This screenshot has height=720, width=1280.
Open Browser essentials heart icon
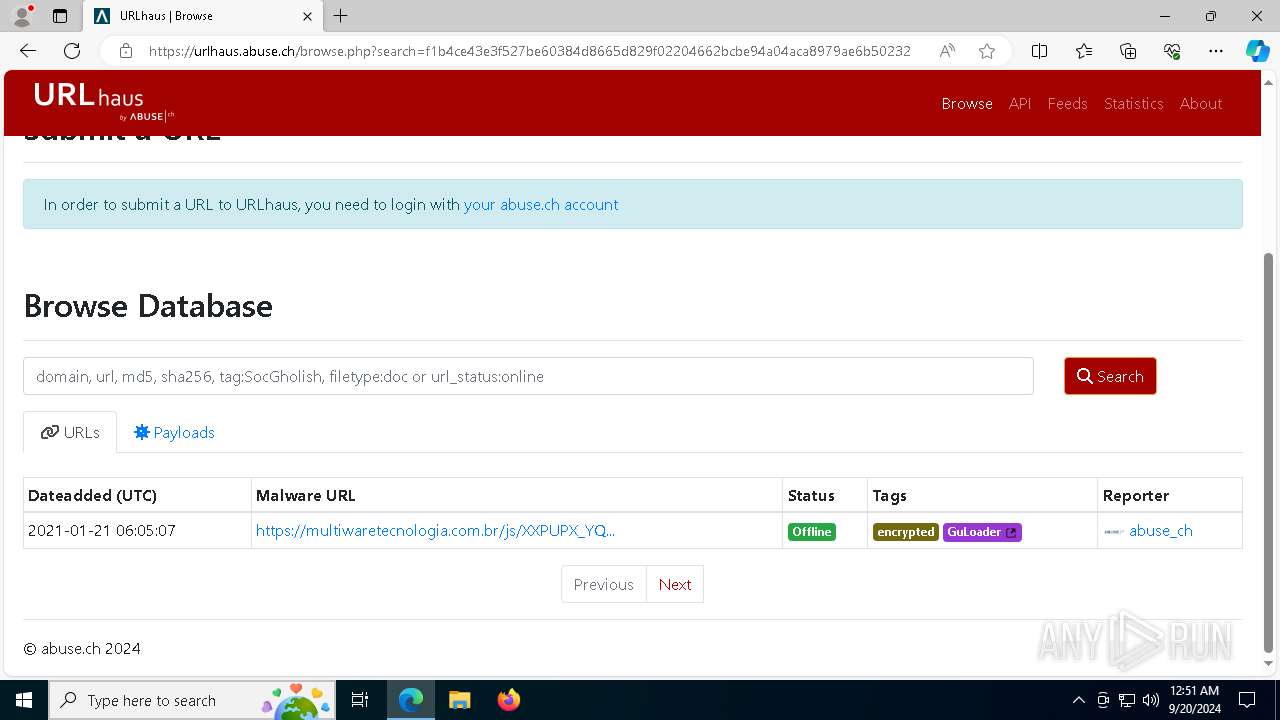point(1172,51)
